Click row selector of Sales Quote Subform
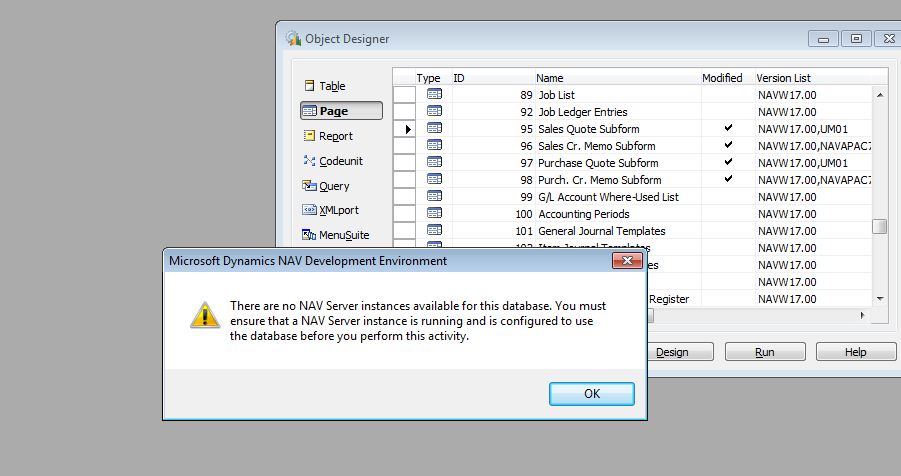Screen dimensions: 901x476 (x=405, y=129)
